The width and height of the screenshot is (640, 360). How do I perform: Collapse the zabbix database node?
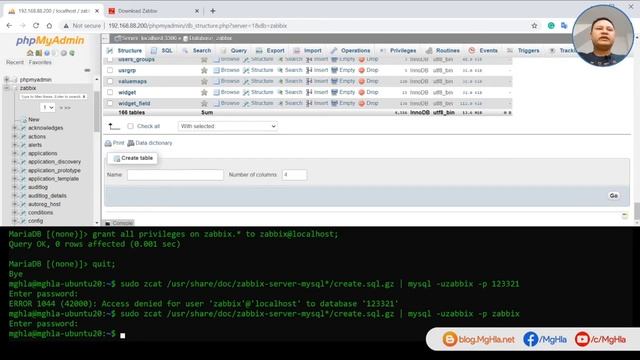point(7,88)
